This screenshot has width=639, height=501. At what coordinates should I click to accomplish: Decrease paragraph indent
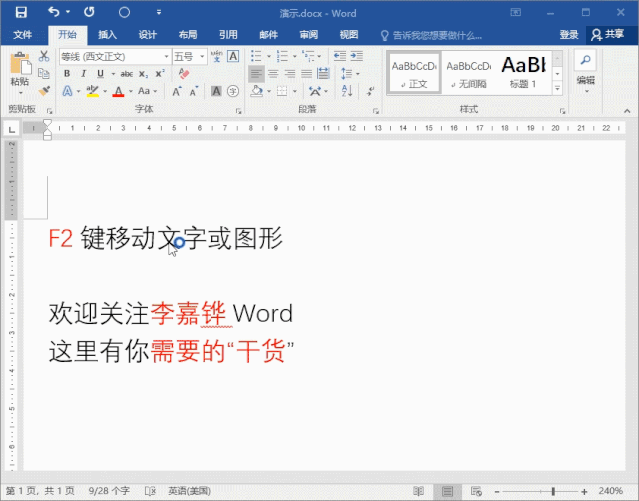[x=340, y=56]
